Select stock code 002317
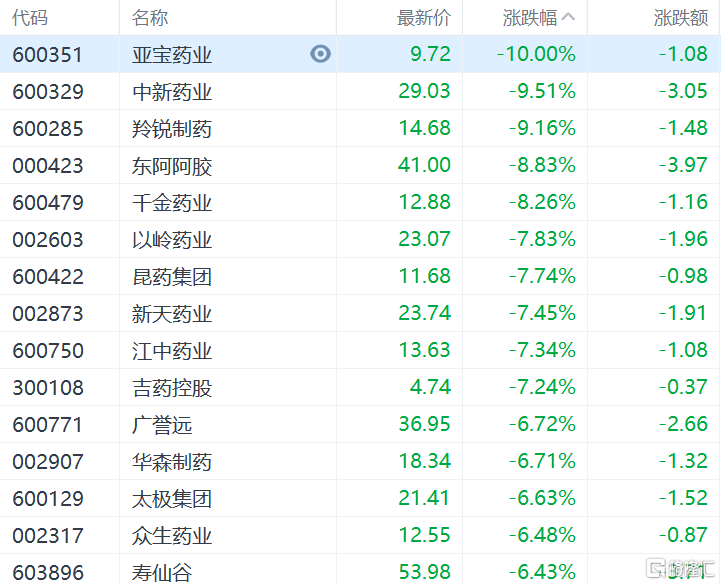Screen dimensions: 721x585 (x=48, y=536)
